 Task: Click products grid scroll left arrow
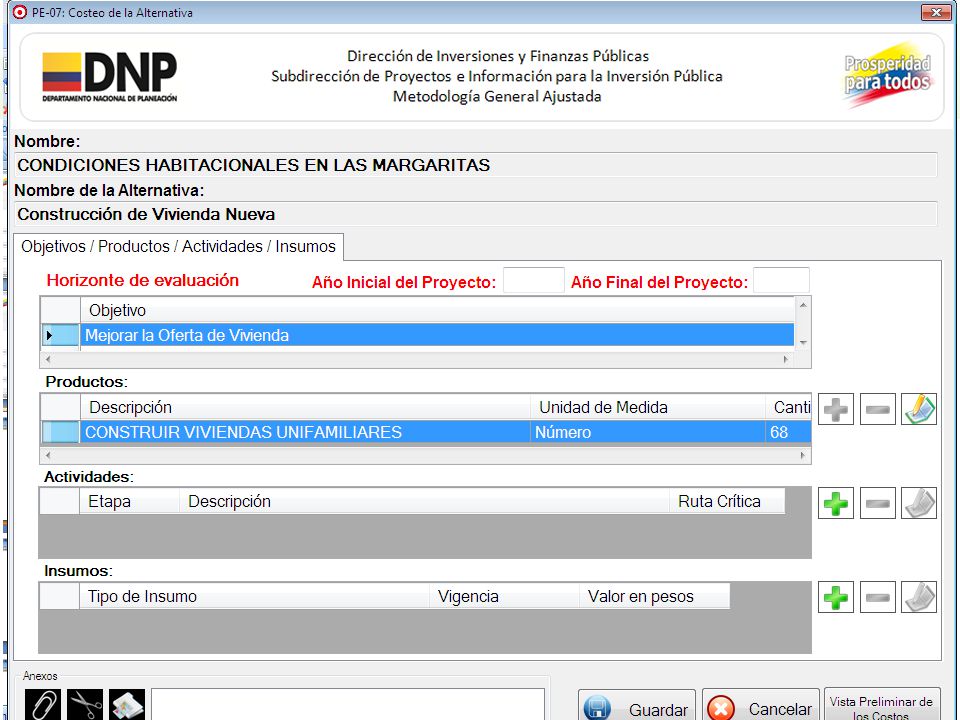pos(48,456)
